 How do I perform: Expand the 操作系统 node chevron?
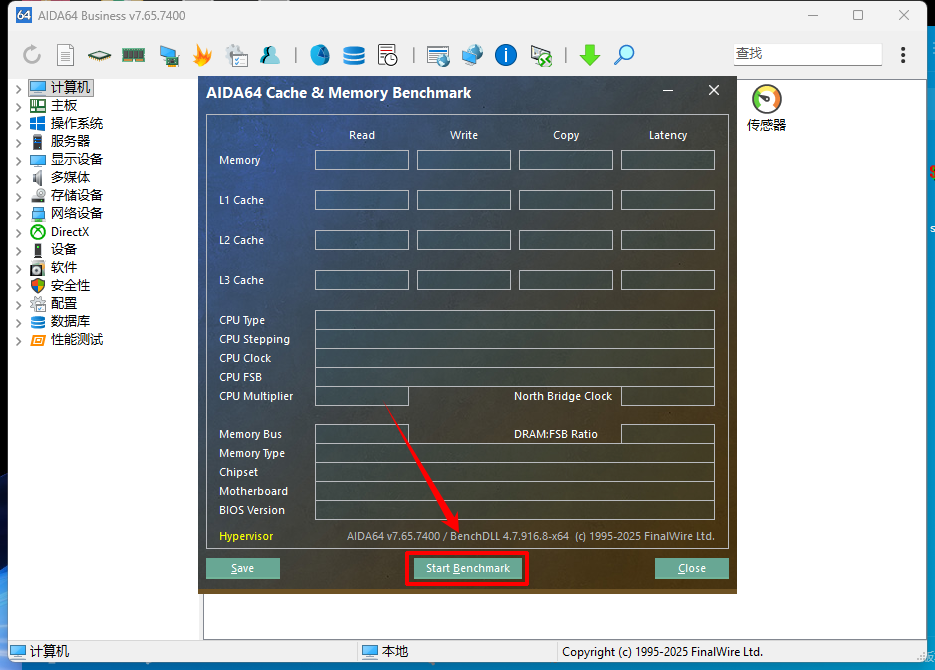(x=18, y=125)
